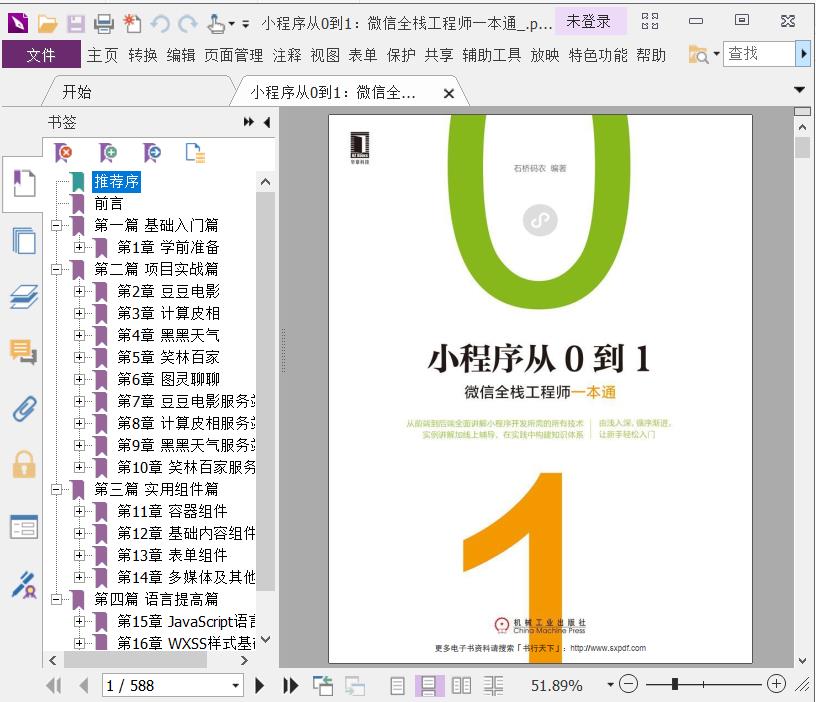Open the form fields panel icon
816x702 pixels.
[x=24, y=527]
